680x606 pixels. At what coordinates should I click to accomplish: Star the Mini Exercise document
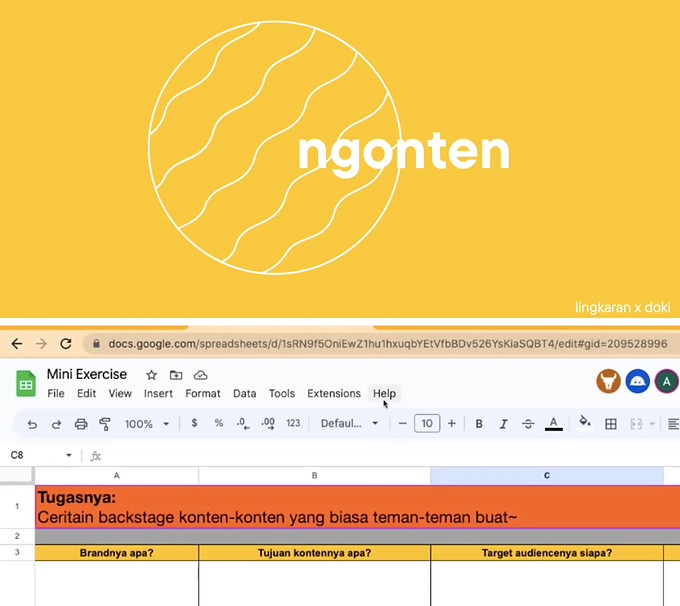coord(151,375)
